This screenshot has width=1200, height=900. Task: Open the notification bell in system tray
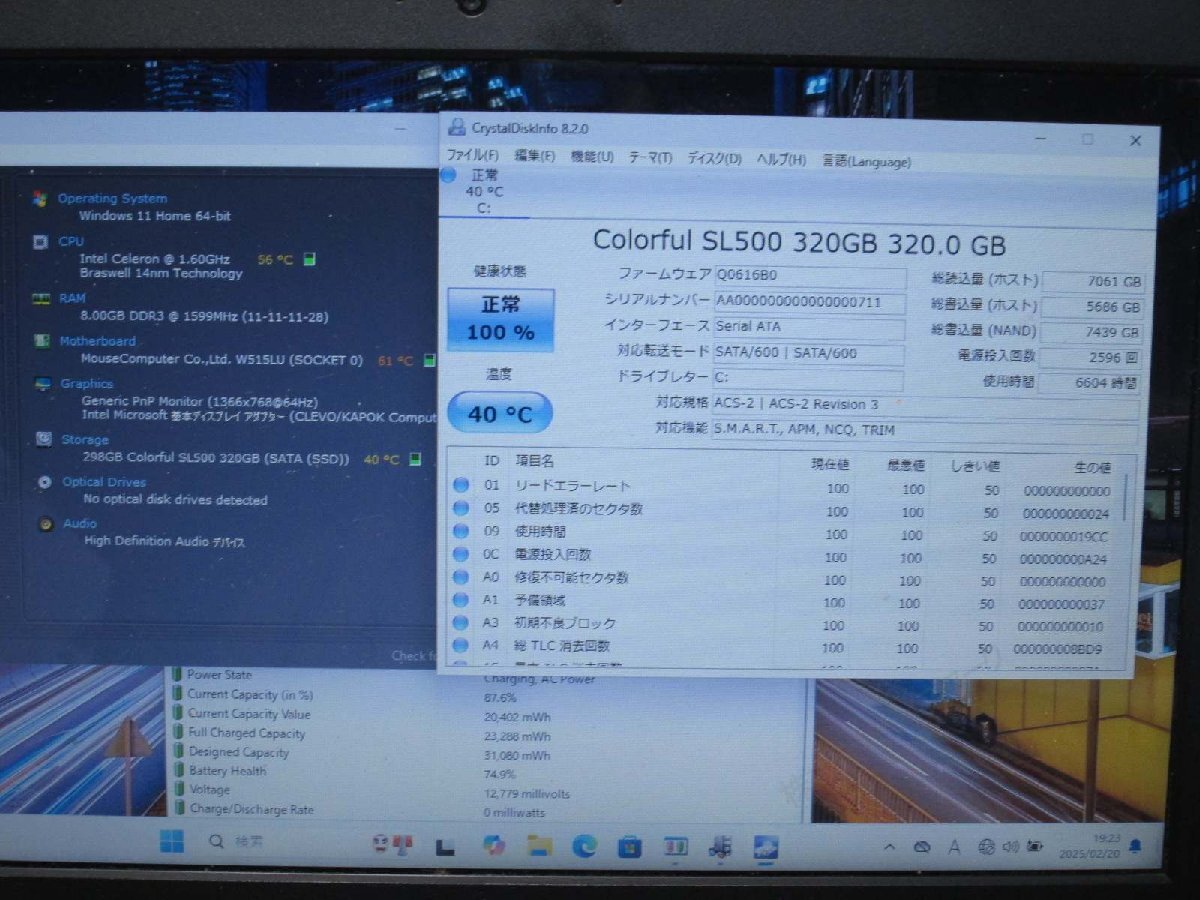click(x=1135, y=847)
